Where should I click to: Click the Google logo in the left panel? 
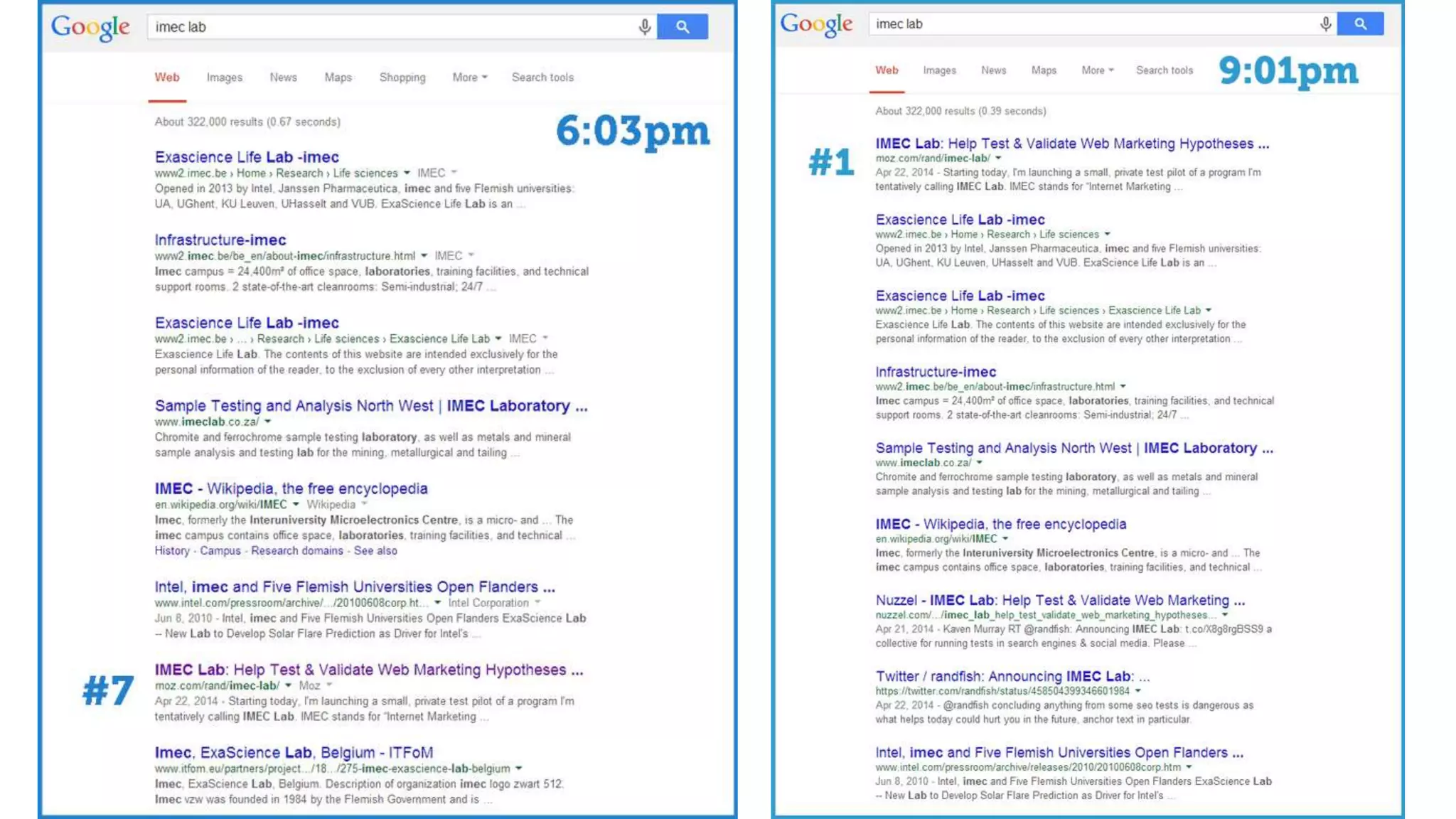[x=90, y=28]
